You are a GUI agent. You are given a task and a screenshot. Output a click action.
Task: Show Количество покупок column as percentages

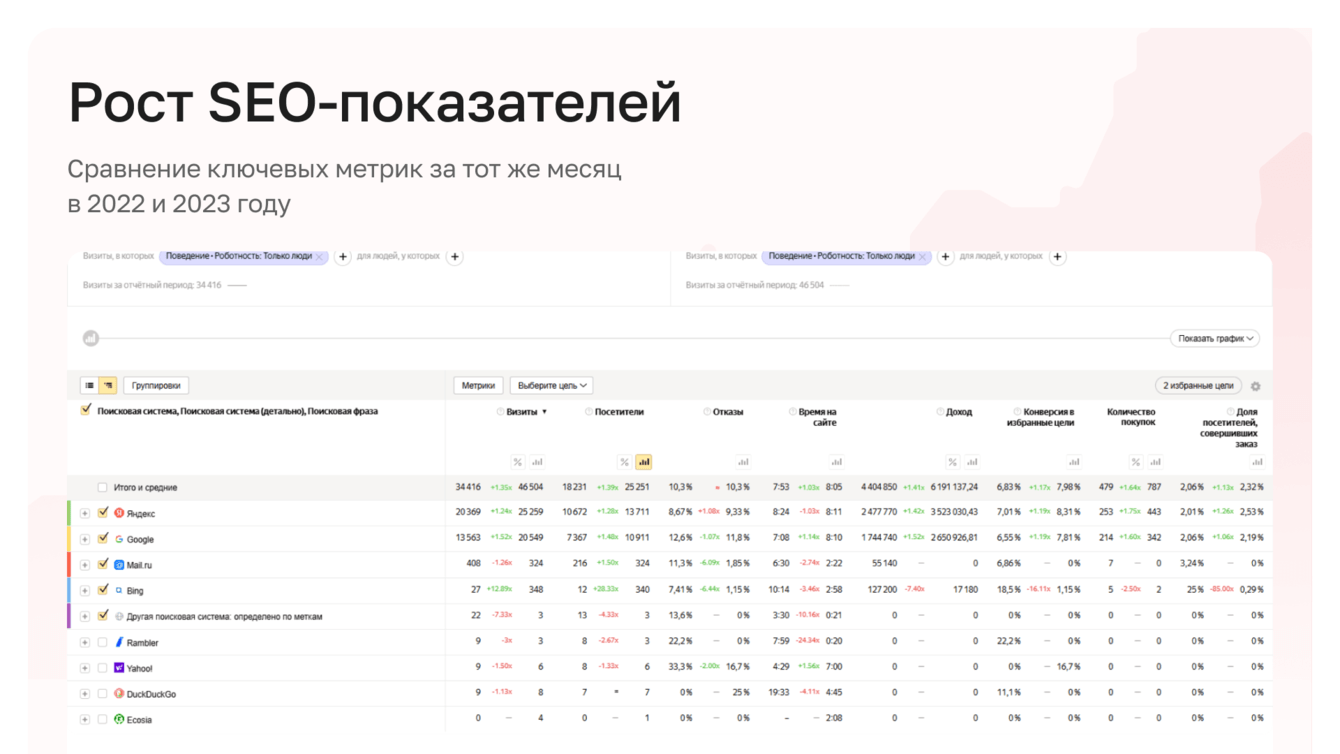(1135, 462)
